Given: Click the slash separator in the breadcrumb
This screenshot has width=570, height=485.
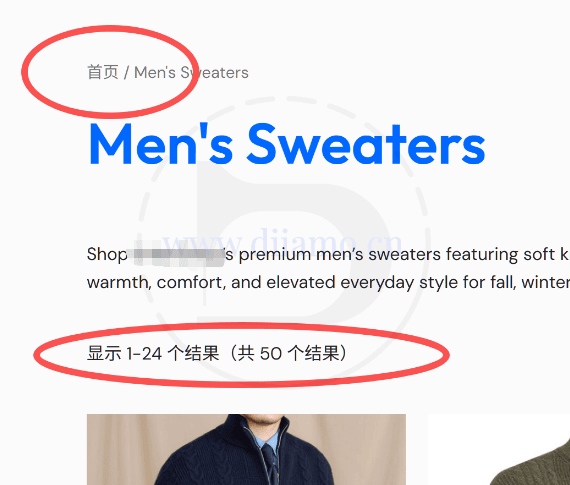Looking at the screenshot, I should coord(126,72).
